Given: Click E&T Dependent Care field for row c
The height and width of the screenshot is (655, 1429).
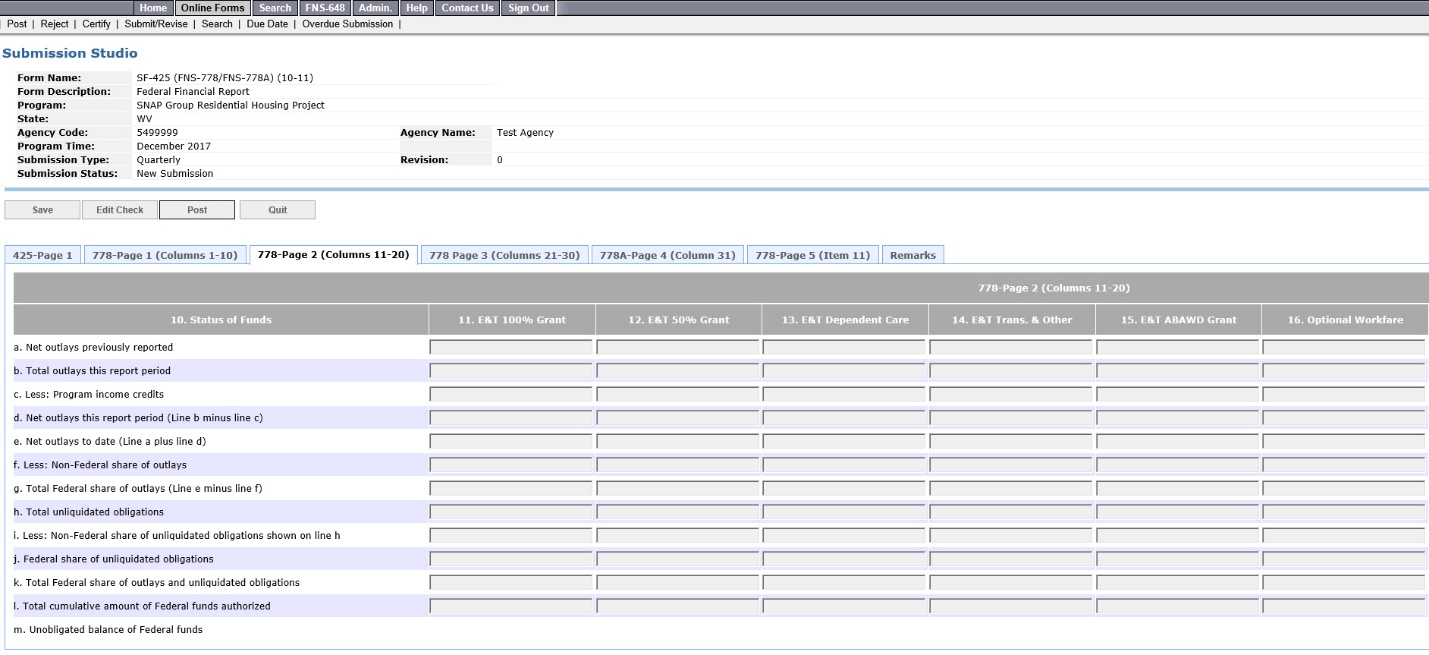Looking at the screenshot, I should point(844,395).
